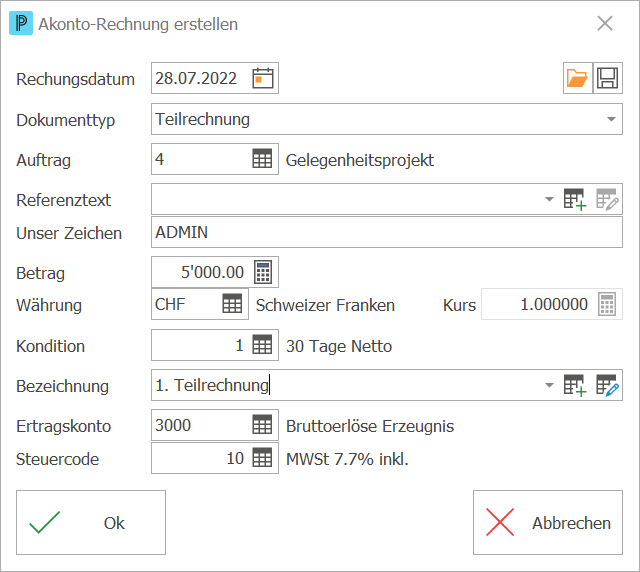Click the Bruttoerlöse Erzeugnis text
Screen dimensions: 640x572
(370, 426)
